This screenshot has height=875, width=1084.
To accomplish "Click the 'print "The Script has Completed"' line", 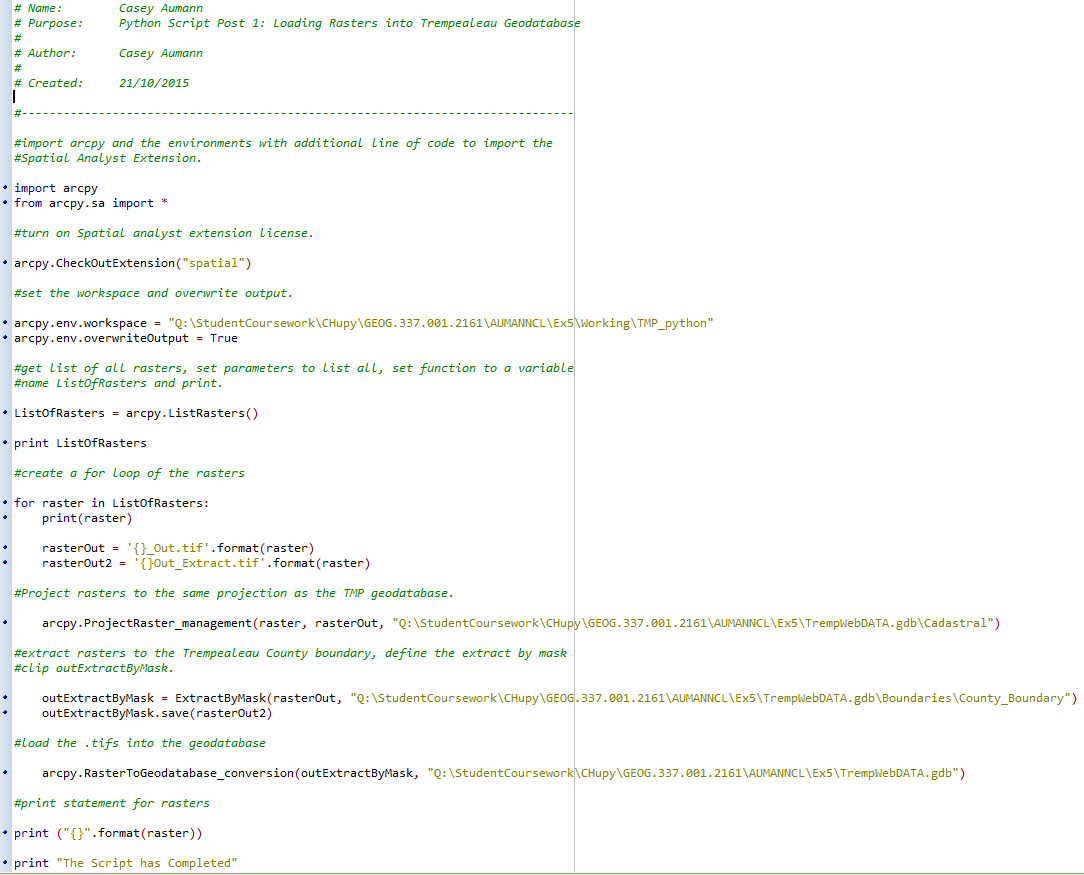I will coord(126,863).
